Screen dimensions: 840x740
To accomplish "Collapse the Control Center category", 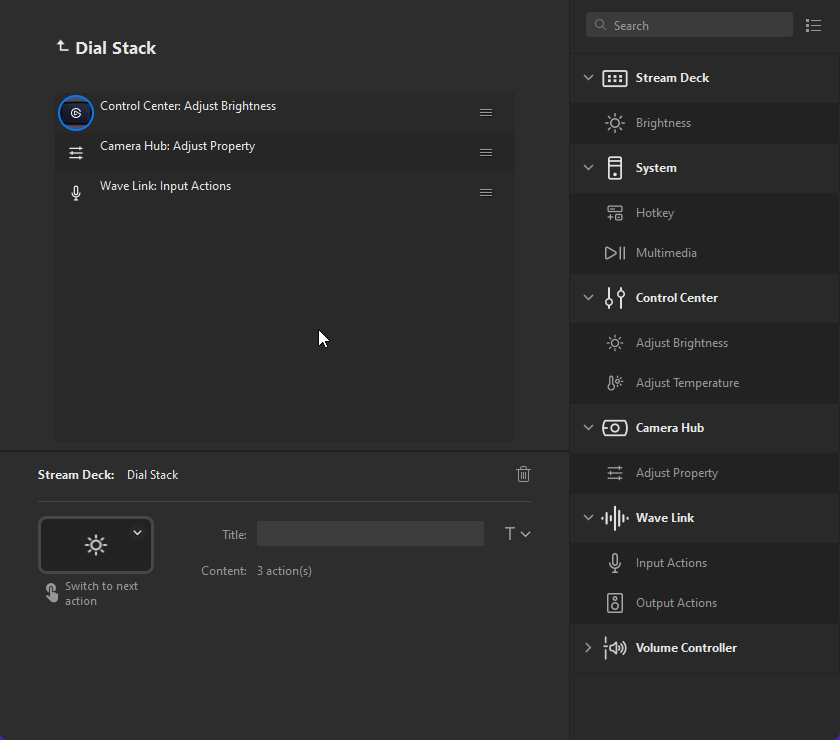I will (588, 298).
